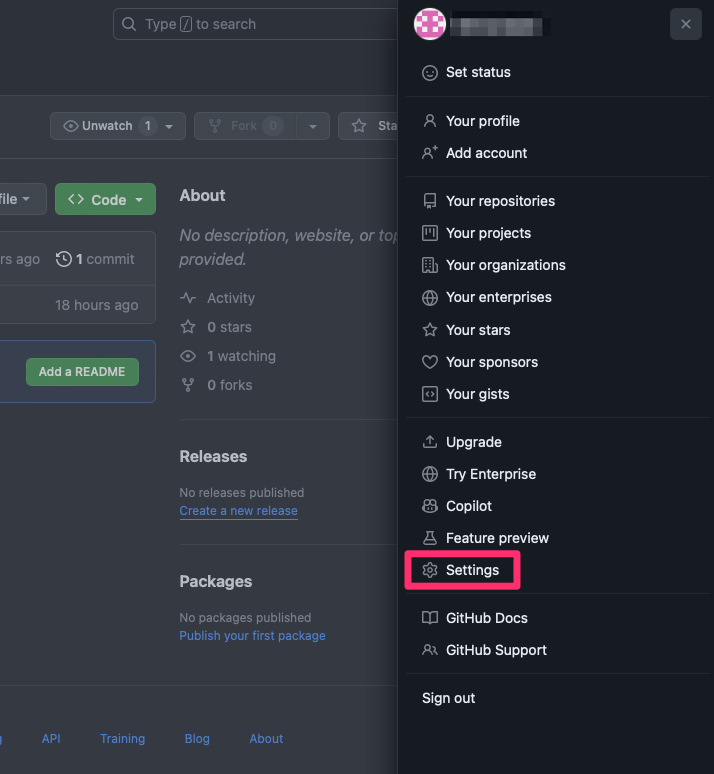The width and height of the screenshot is (714, 774).
Task: Click the beaker icon beside Feature preview
Action: coord(430,538)
